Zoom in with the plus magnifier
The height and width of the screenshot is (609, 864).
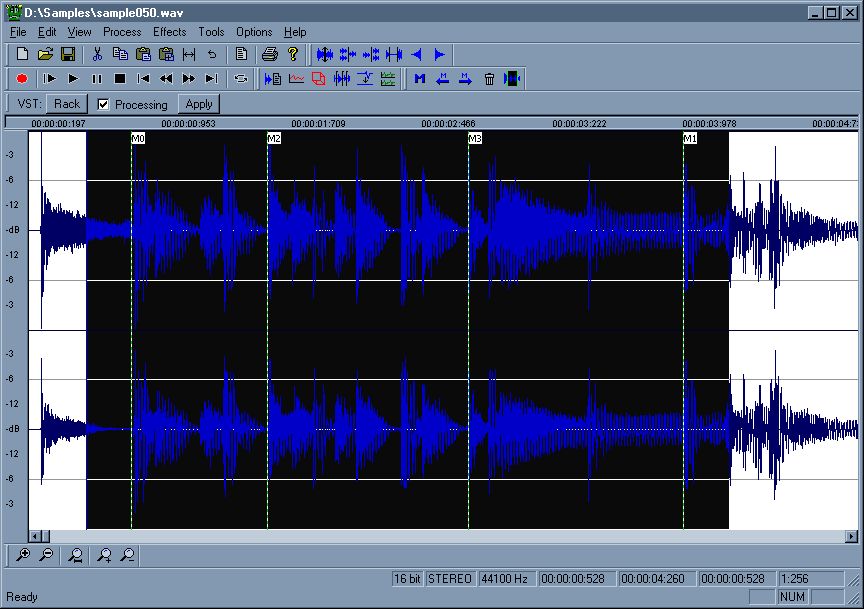click(x=23, y=555)
